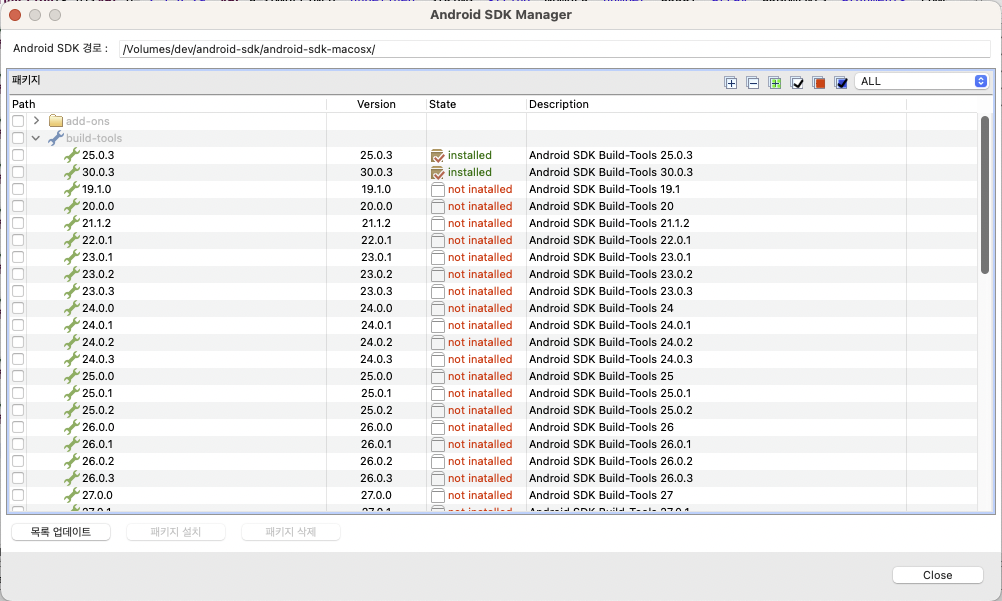Viewport: 1002px width, 601px height.
Task: Click not-installed state icon of 19.1.0
Action: [438, 189]
